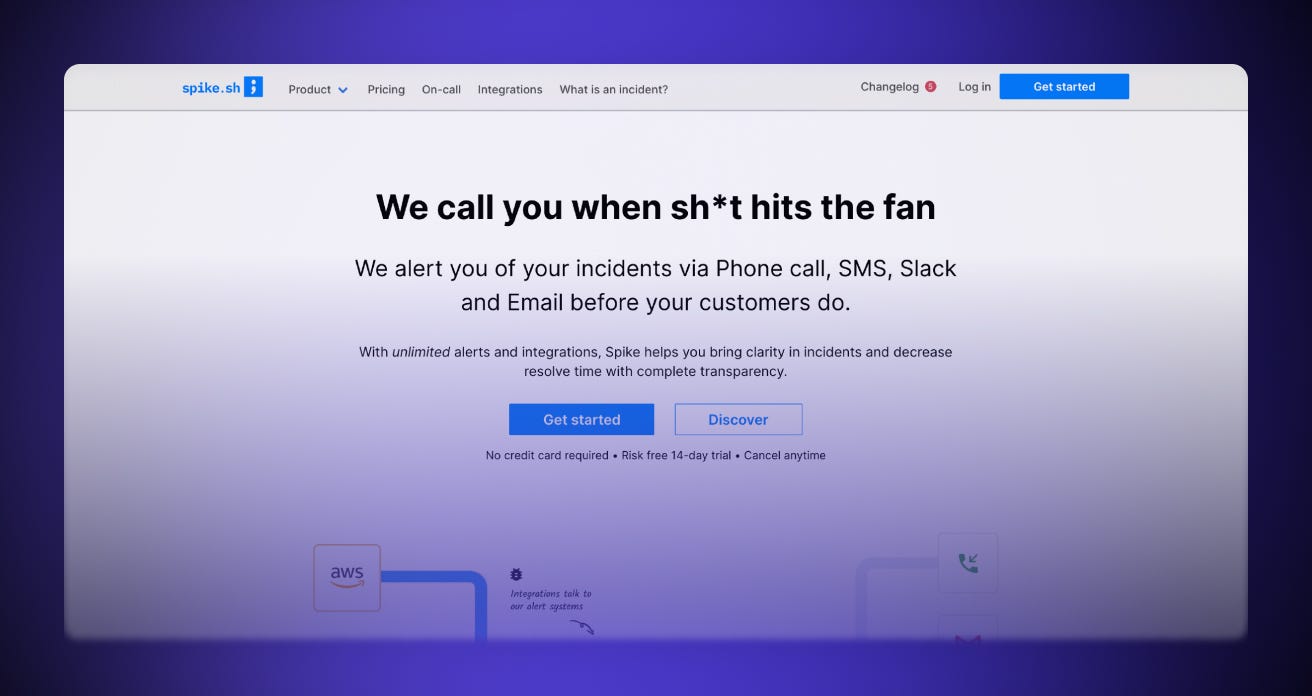Open "What is an incident?" link
Screen dimensions: 1312x696
pos(614,89)
